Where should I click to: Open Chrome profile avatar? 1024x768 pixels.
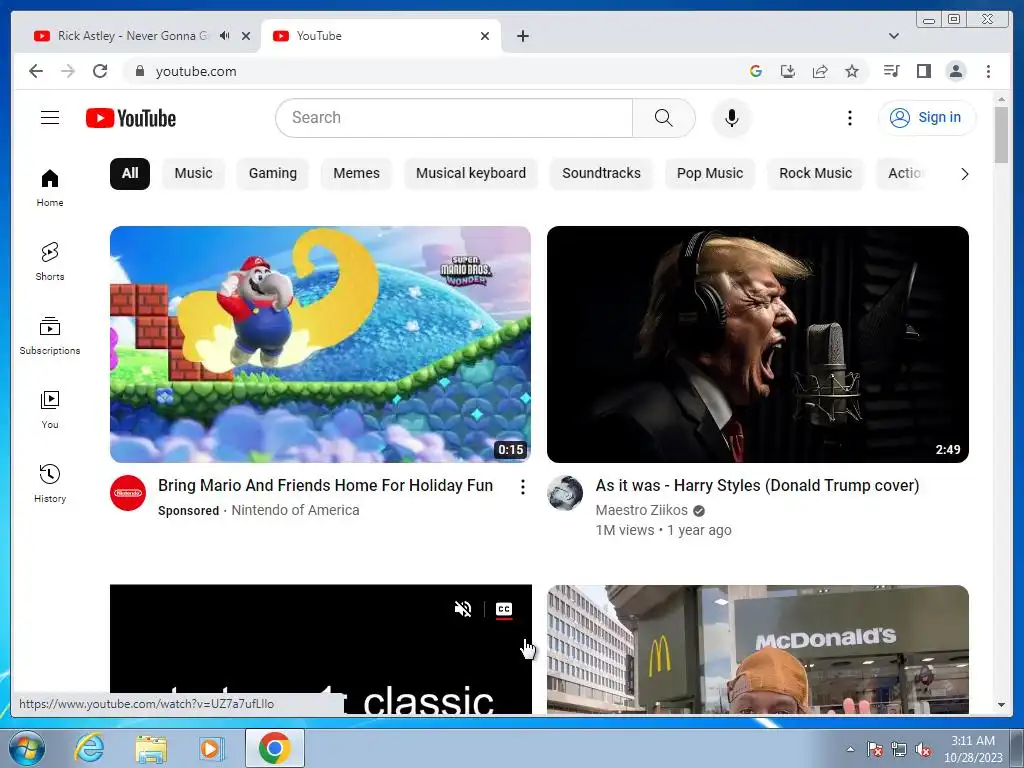[x=956, y=71]
